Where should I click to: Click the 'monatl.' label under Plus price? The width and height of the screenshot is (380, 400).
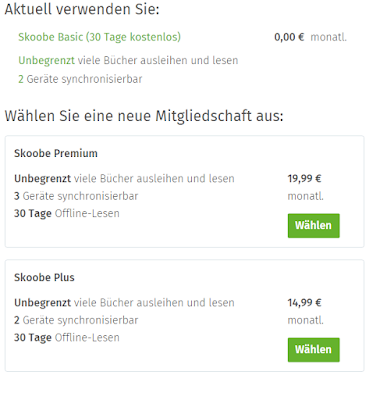305,320
